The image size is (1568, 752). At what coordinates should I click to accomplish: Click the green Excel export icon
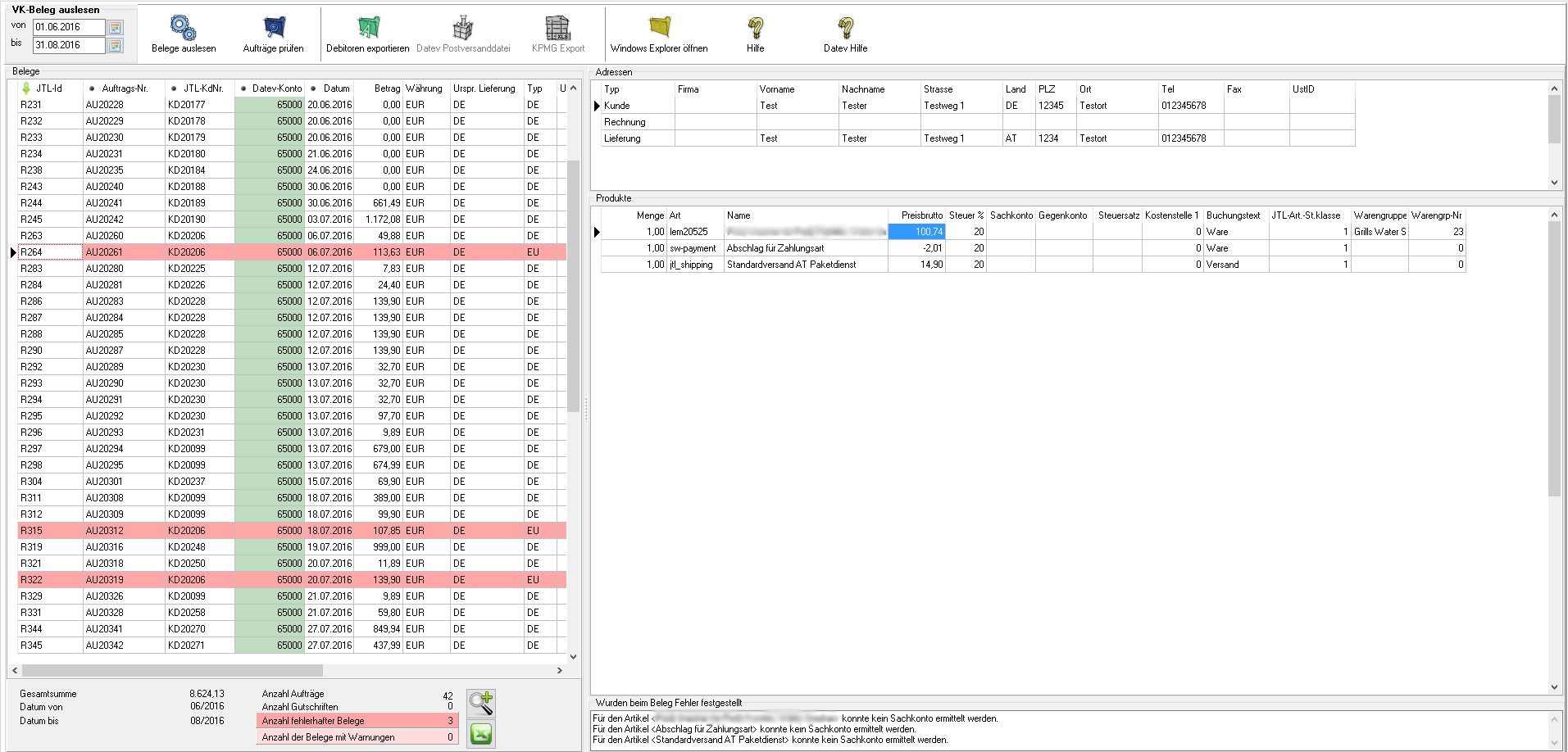pos(481,734)
